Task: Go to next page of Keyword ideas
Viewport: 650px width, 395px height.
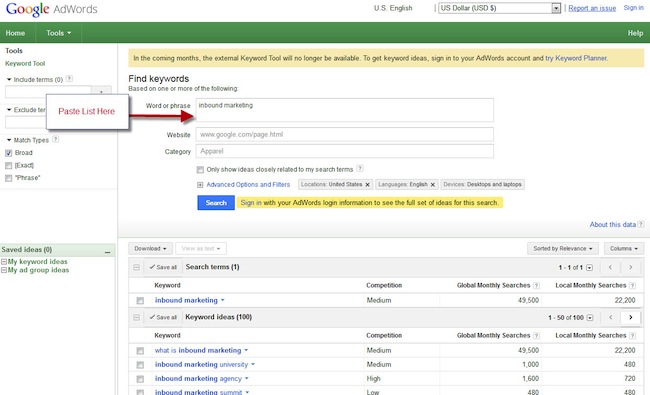Action: (631, 317)
